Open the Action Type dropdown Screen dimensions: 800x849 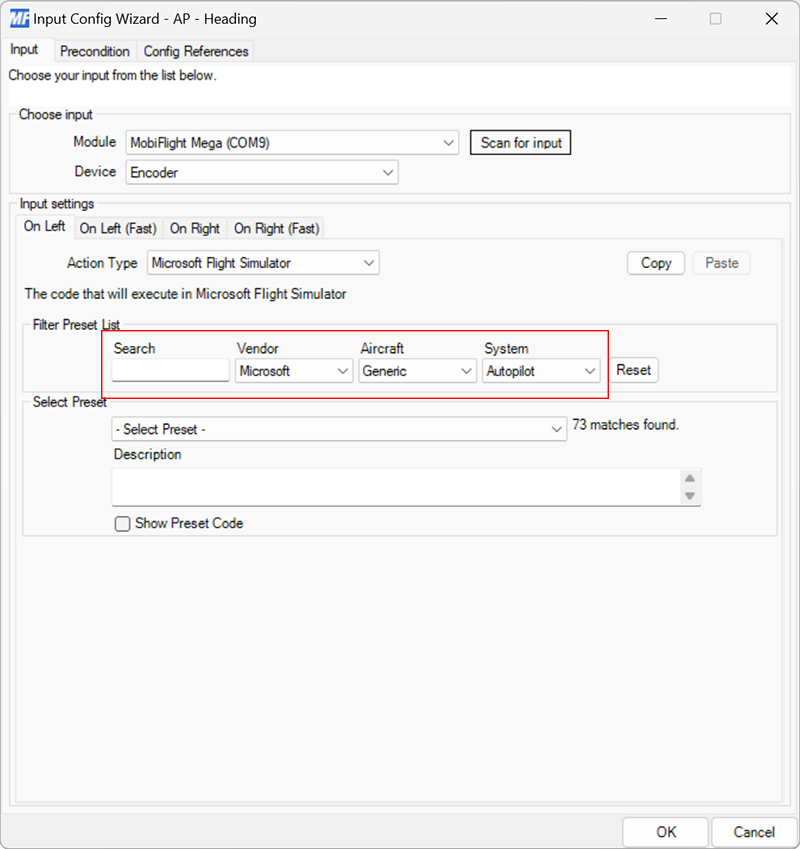(369, 262)
